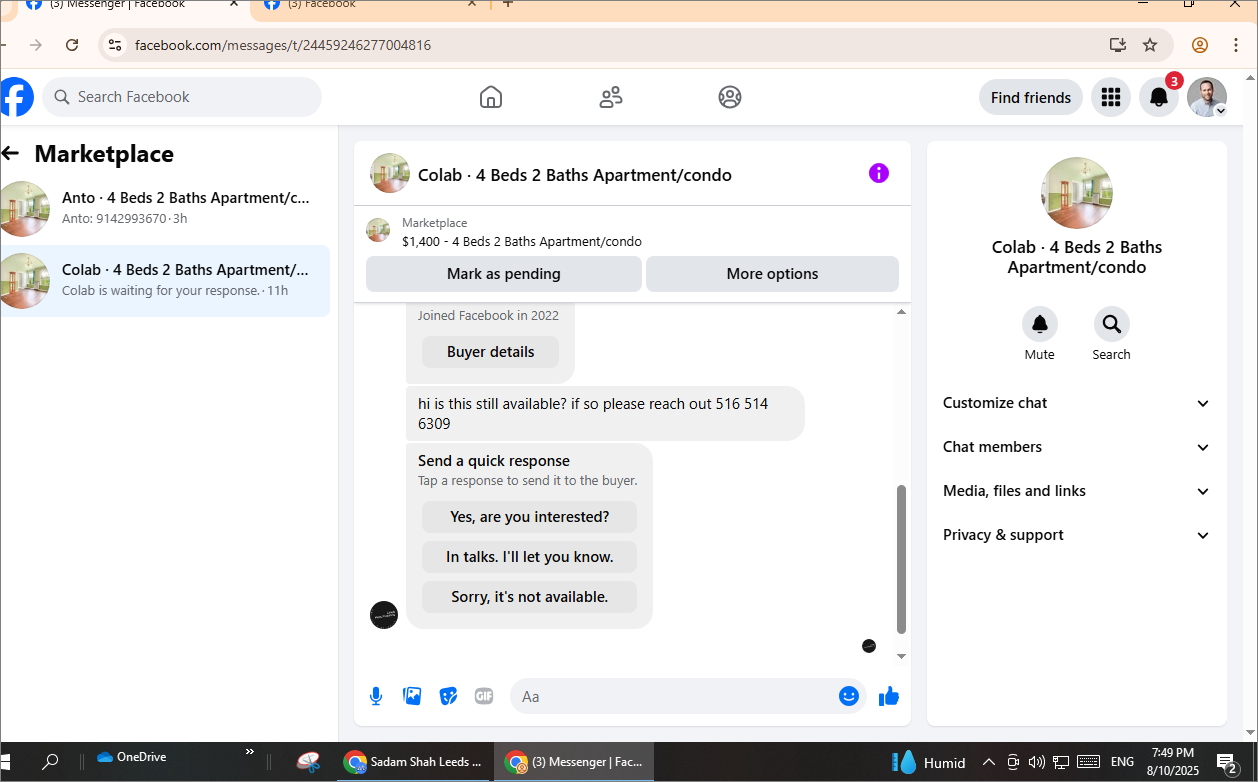Focus the Search Facebook field
Screen dimensions: 1258x782
[182, 97]
